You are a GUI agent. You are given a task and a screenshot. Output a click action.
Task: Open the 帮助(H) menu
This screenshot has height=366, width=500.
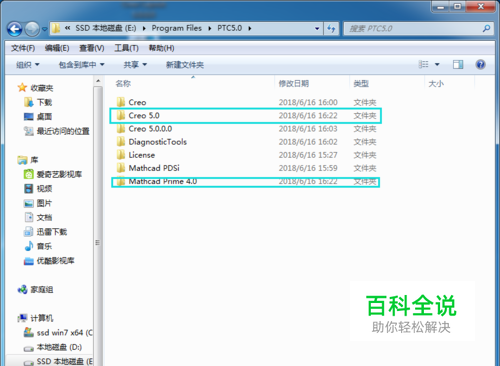pos(161,48)
